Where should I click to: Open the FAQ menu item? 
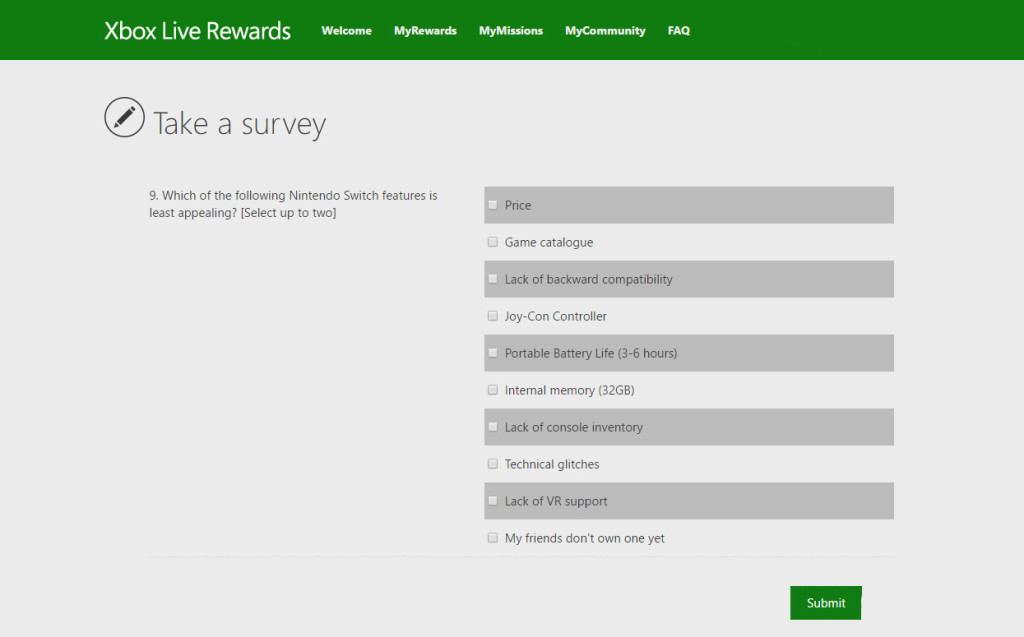[x=679, y=31]
